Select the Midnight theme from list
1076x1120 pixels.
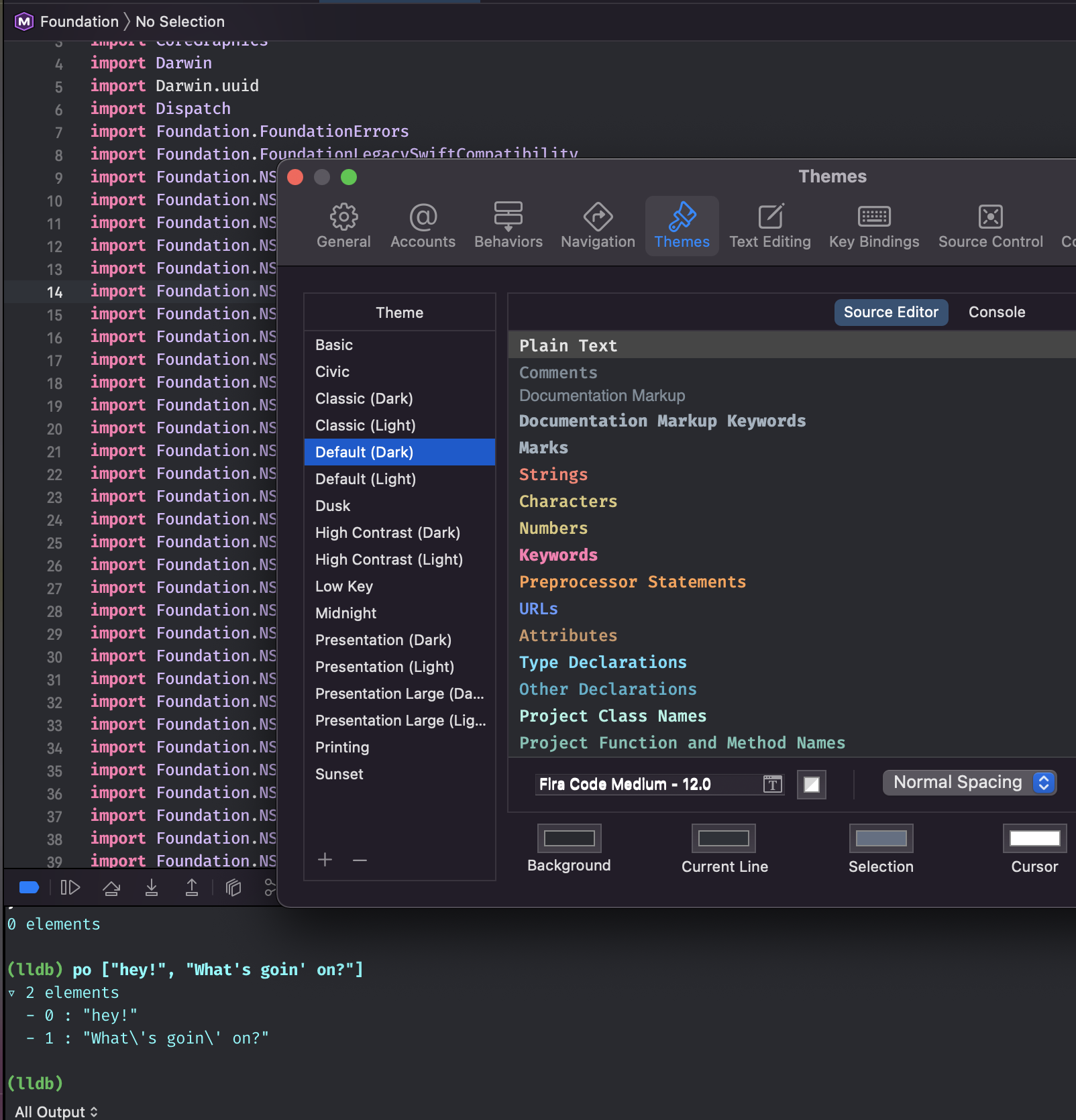(x=345, y=613)
